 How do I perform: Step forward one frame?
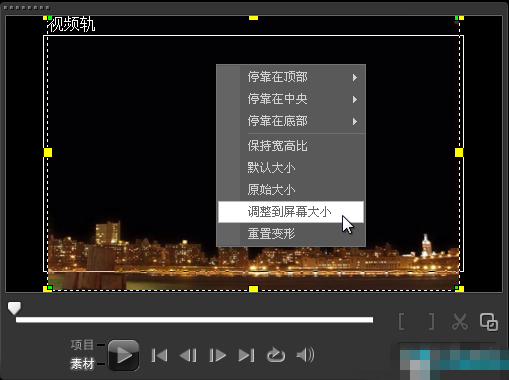pyautogui.click(x=217, y=355)
